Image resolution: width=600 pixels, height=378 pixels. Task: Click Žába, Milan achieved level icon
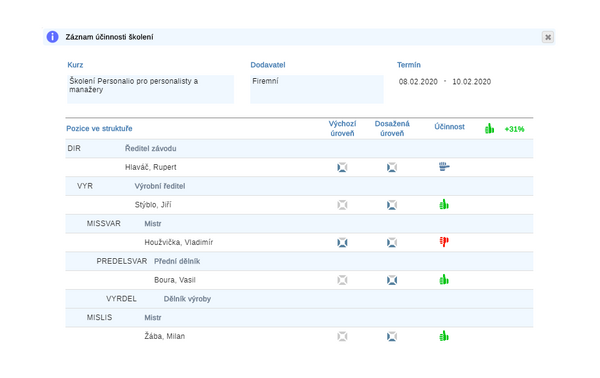coord(391,336)
